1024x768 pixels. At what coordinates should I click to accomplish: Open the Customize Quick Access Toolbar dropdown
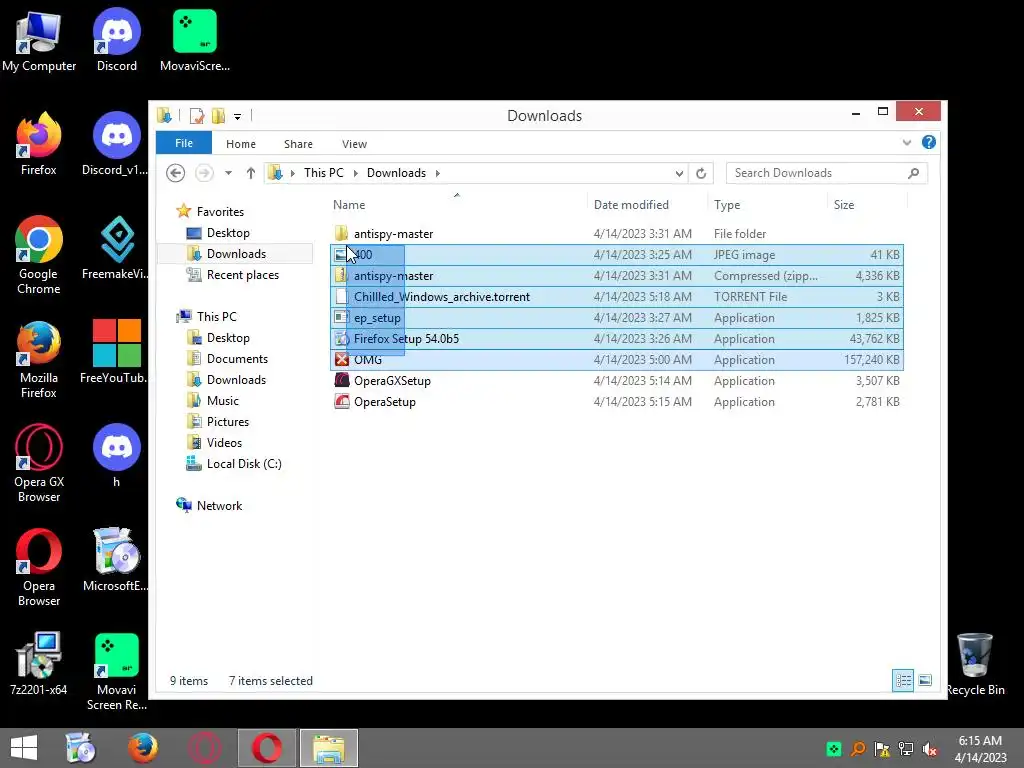point(238,117)
